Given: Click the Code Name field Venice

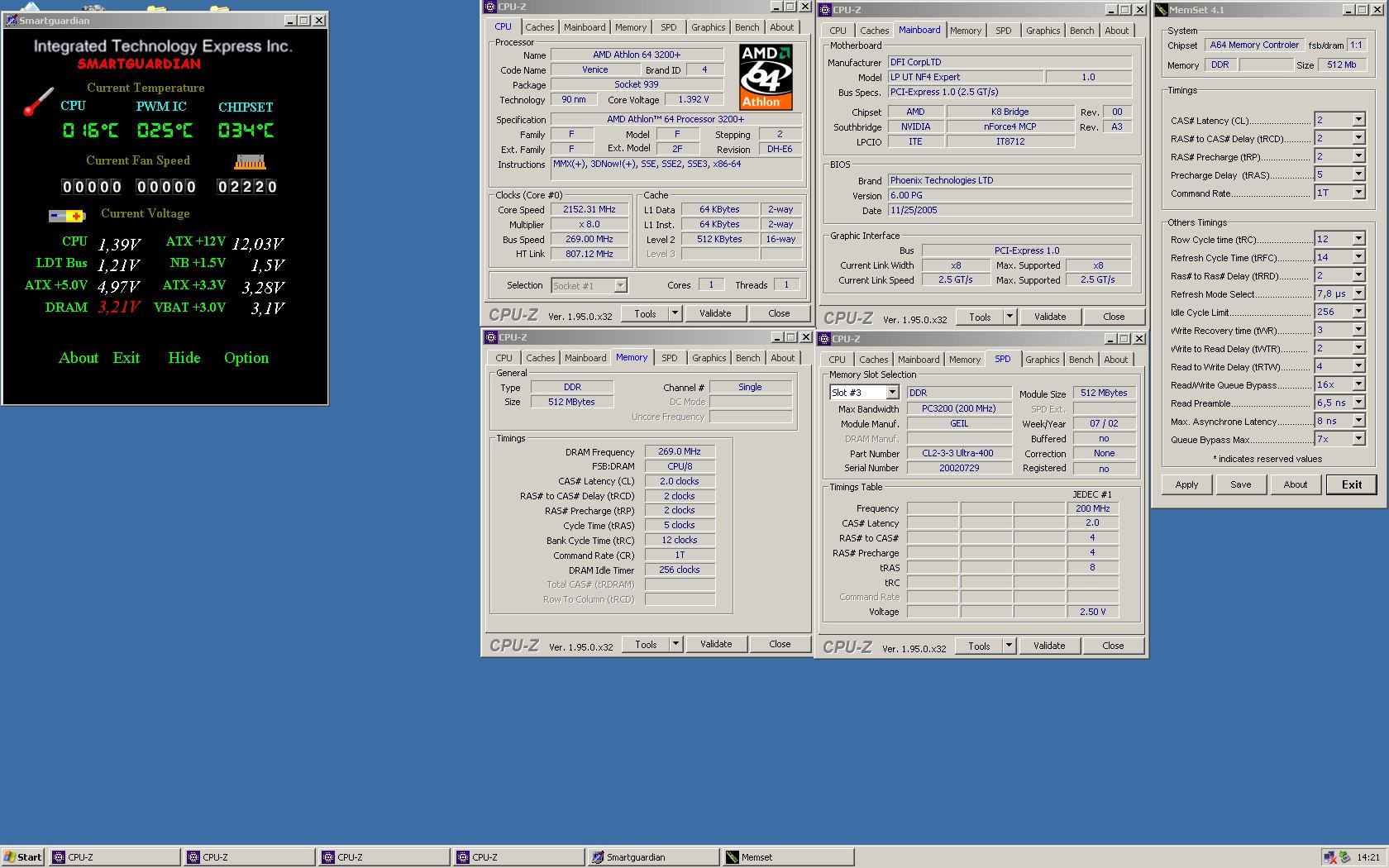Looking at the screenshot, I should (x=594, y=69).
